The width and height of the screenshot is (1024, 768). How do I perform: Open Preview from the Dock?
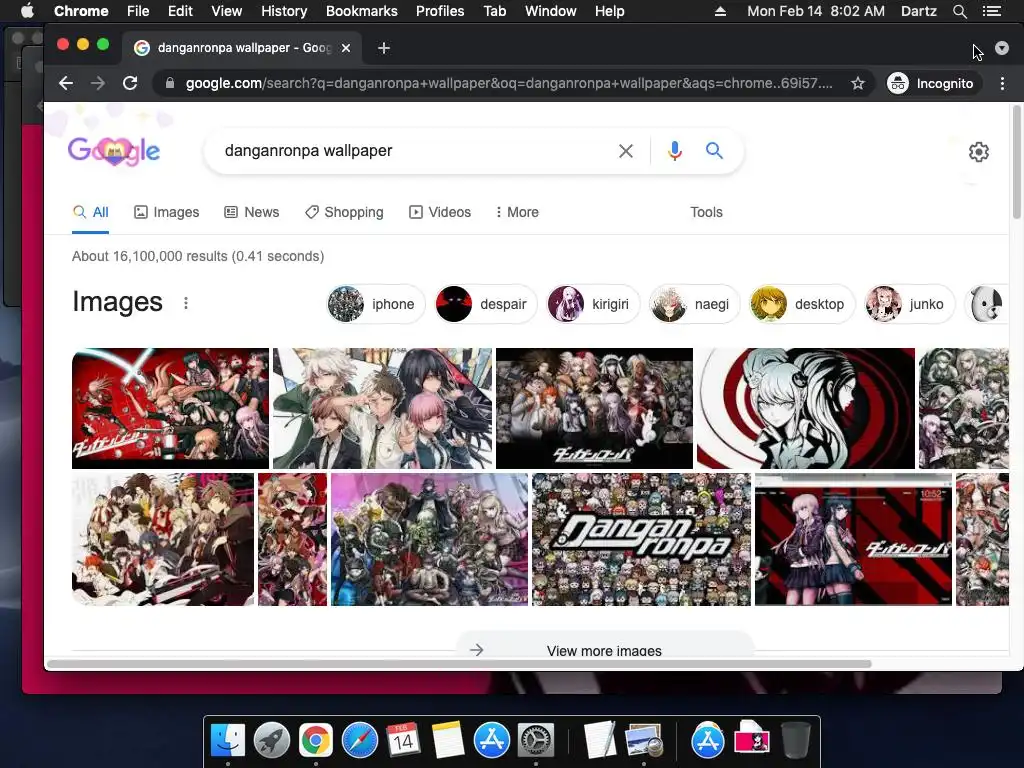pos(644,741)
